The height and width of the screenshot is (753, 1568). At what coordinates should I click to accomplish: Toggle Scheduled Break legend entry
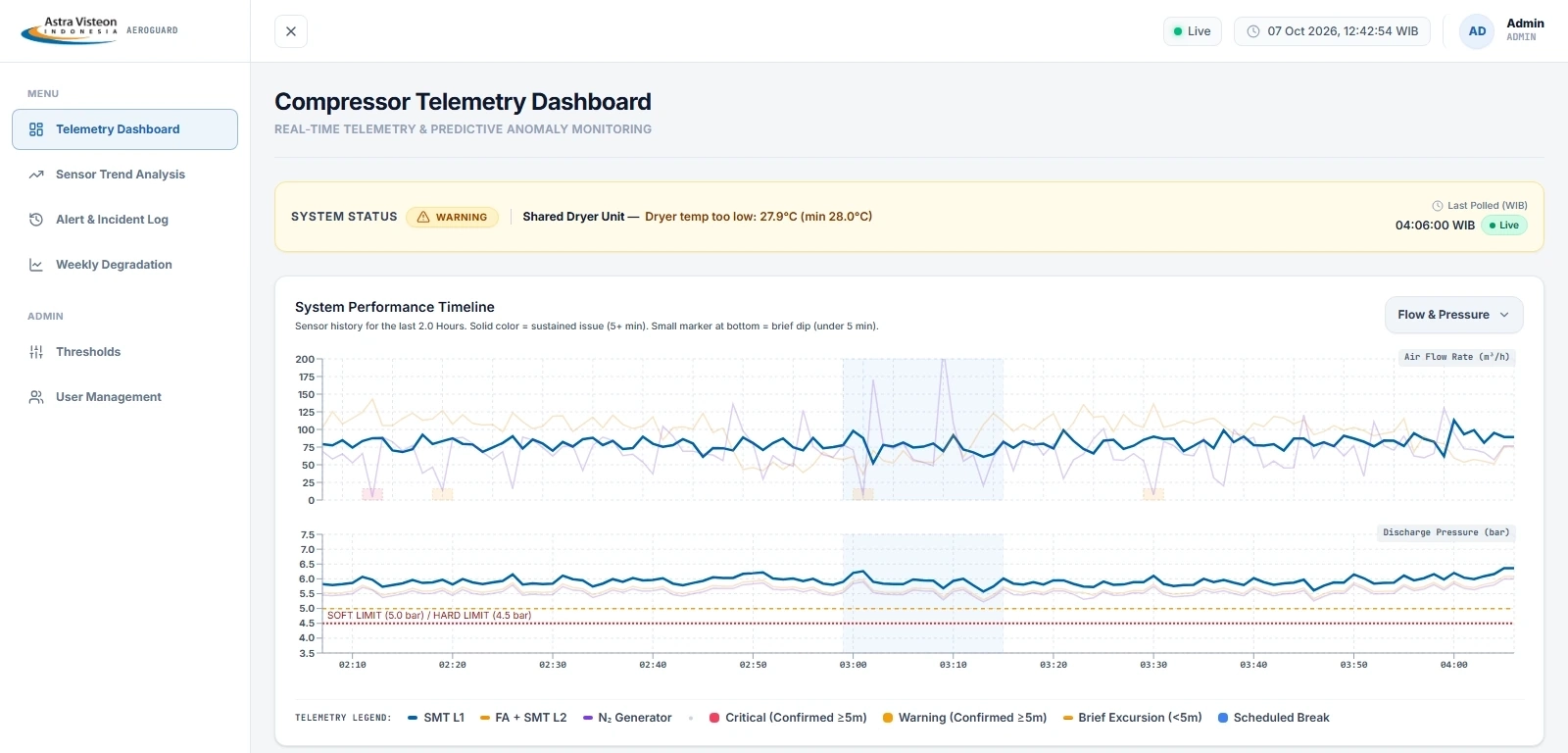tap(1273, 718)
